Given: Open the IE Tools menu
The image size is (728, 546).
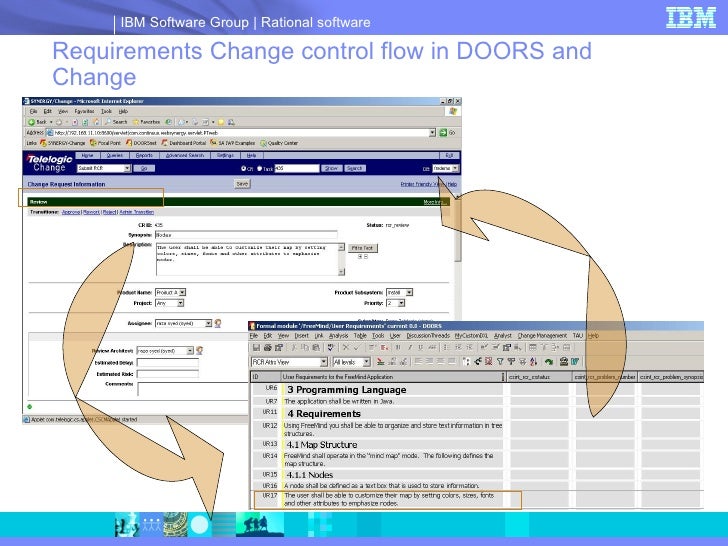Looking at the screenshot, I should [x=106, y=111].
